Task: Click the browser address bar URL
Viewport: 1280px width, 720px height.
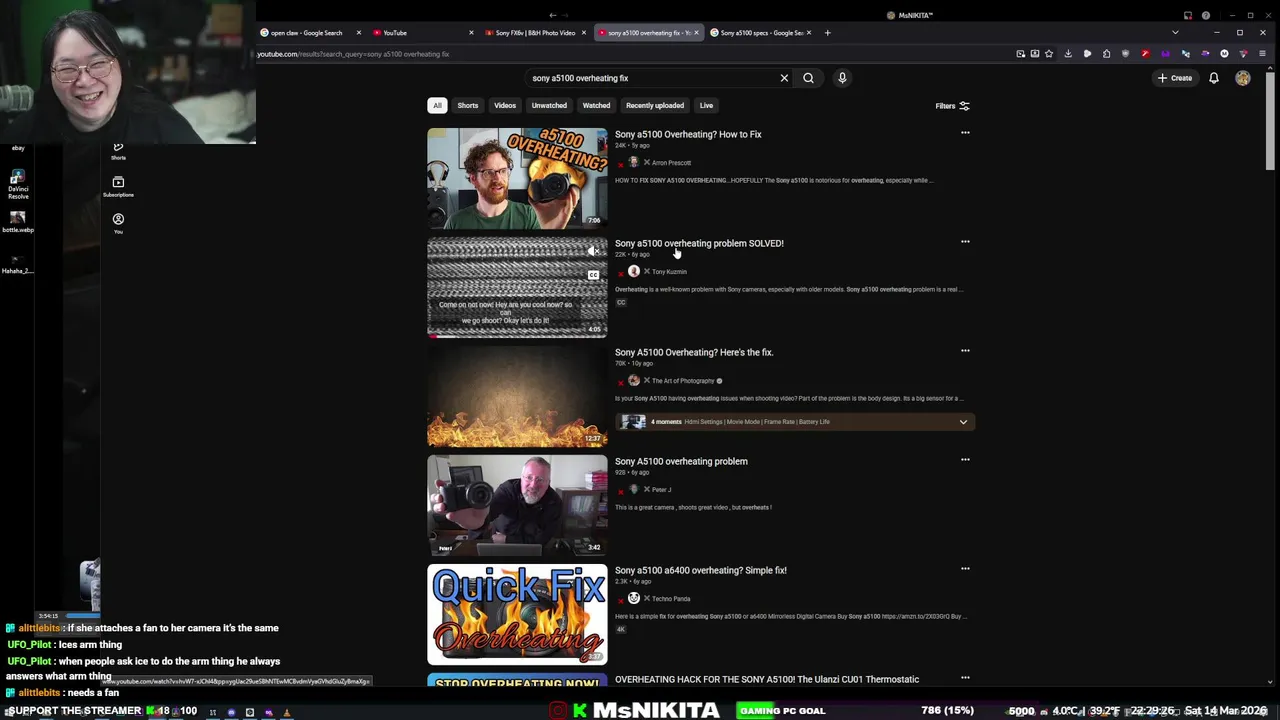Action: point(353,54)
